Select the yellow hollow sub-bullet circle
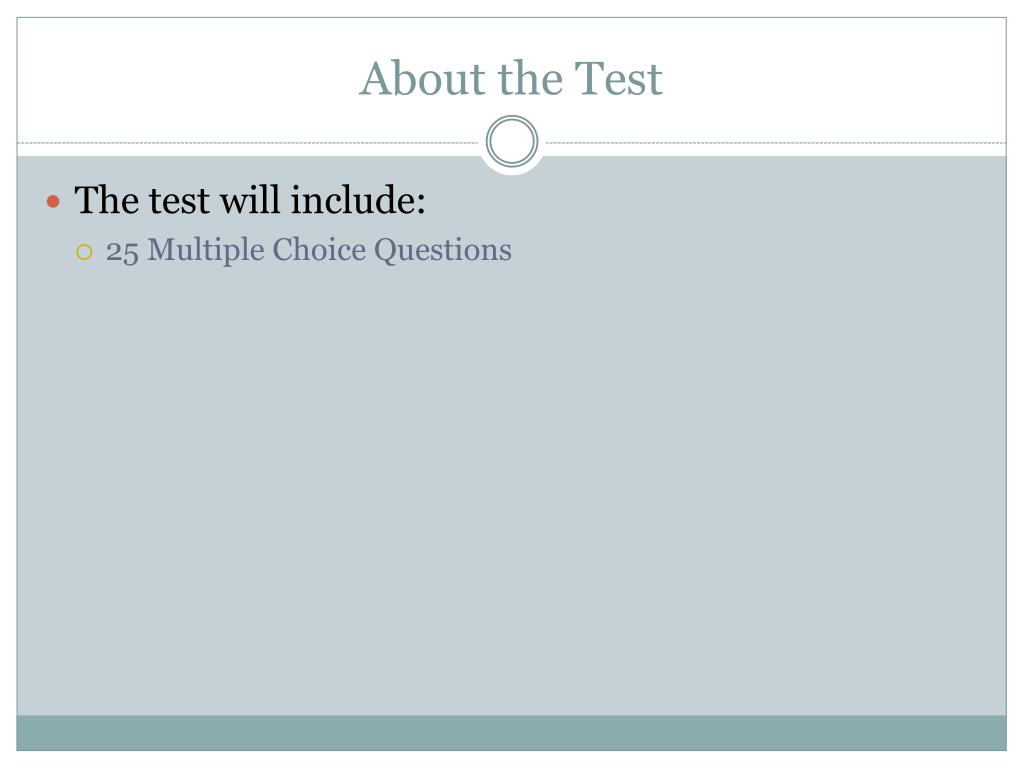The height and width of the screenshot is (768, 1024). tap(84, 252)
